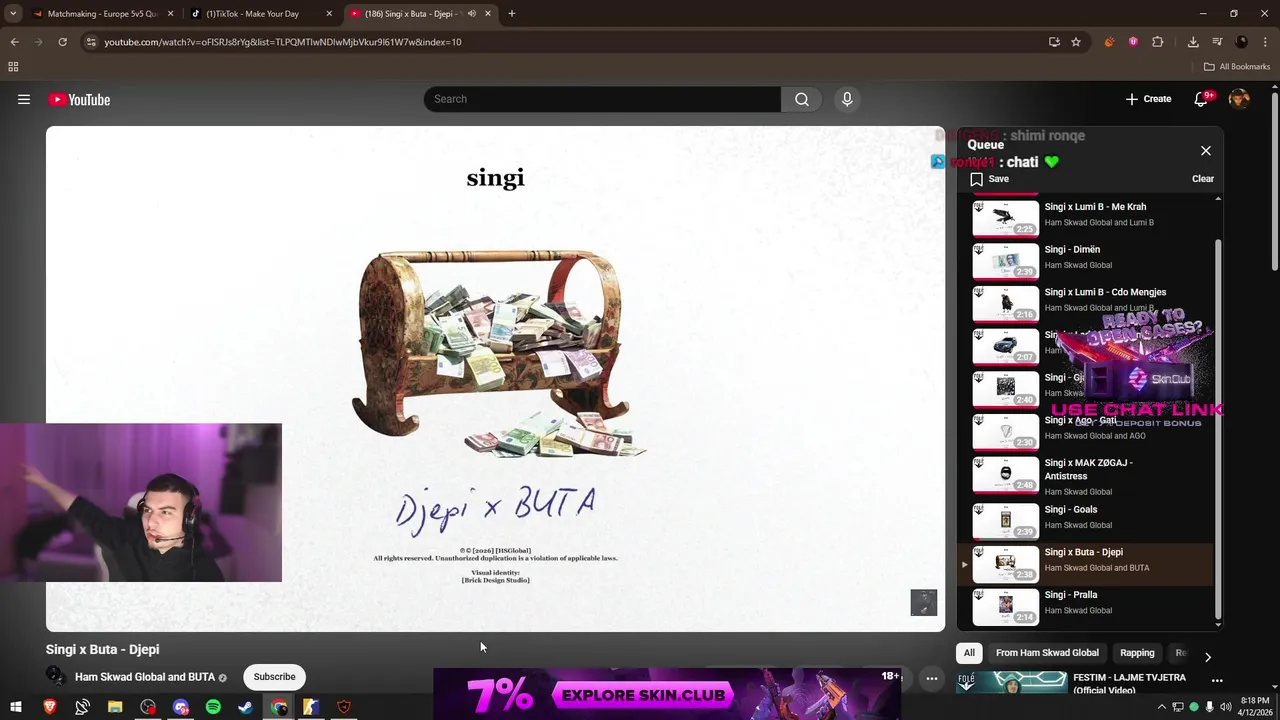Open the volume control in system tray
Screen dimensions: 1280x720
1225,707
